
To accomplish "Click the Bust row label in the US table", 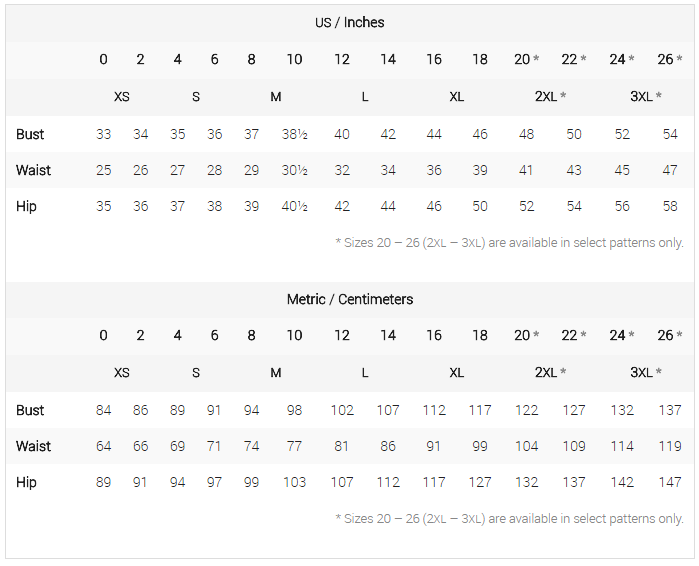I will coord(30,134).
